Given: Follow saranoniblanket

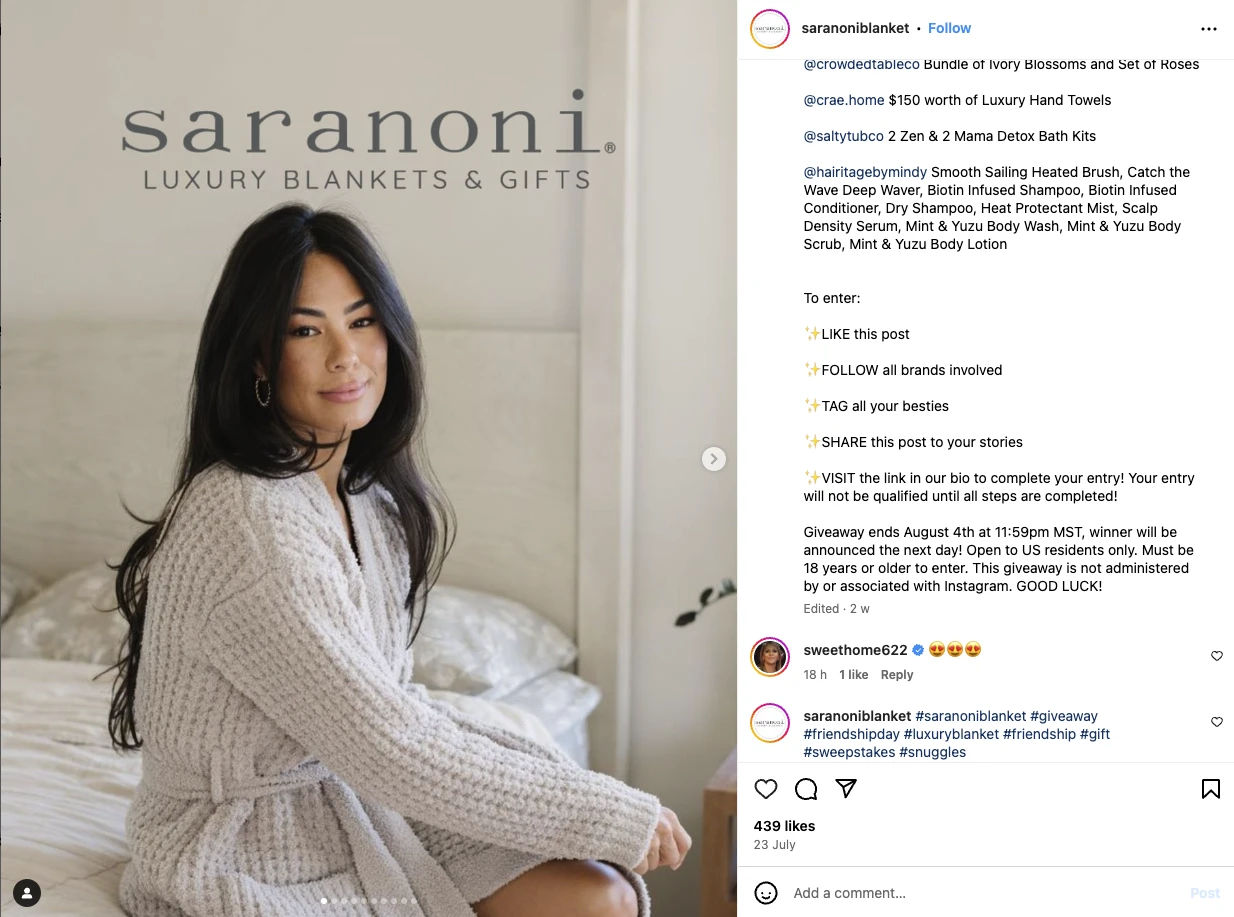Looking at the screenshot, I should 949,28.
